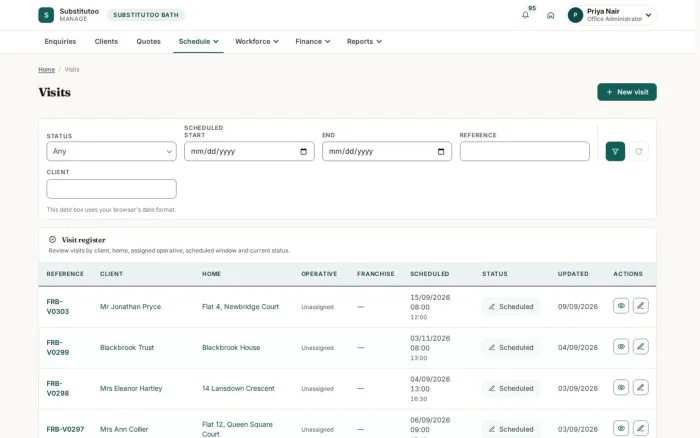Open the Clients tab
The height and width of the screenshot is (438, 700).
pyautogui.click(x=106, y=42)
